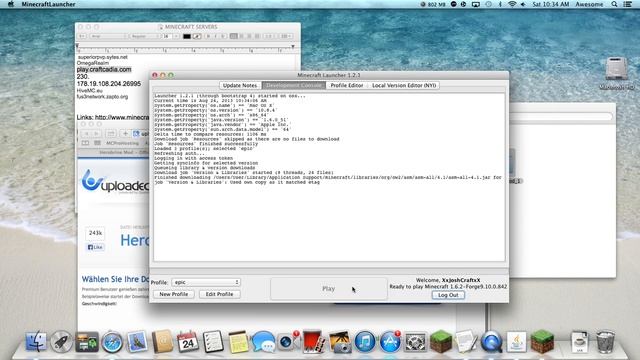Open the font size combo box in TextEdit
Viewport: 640px width, 360px height.
[171, 36]
